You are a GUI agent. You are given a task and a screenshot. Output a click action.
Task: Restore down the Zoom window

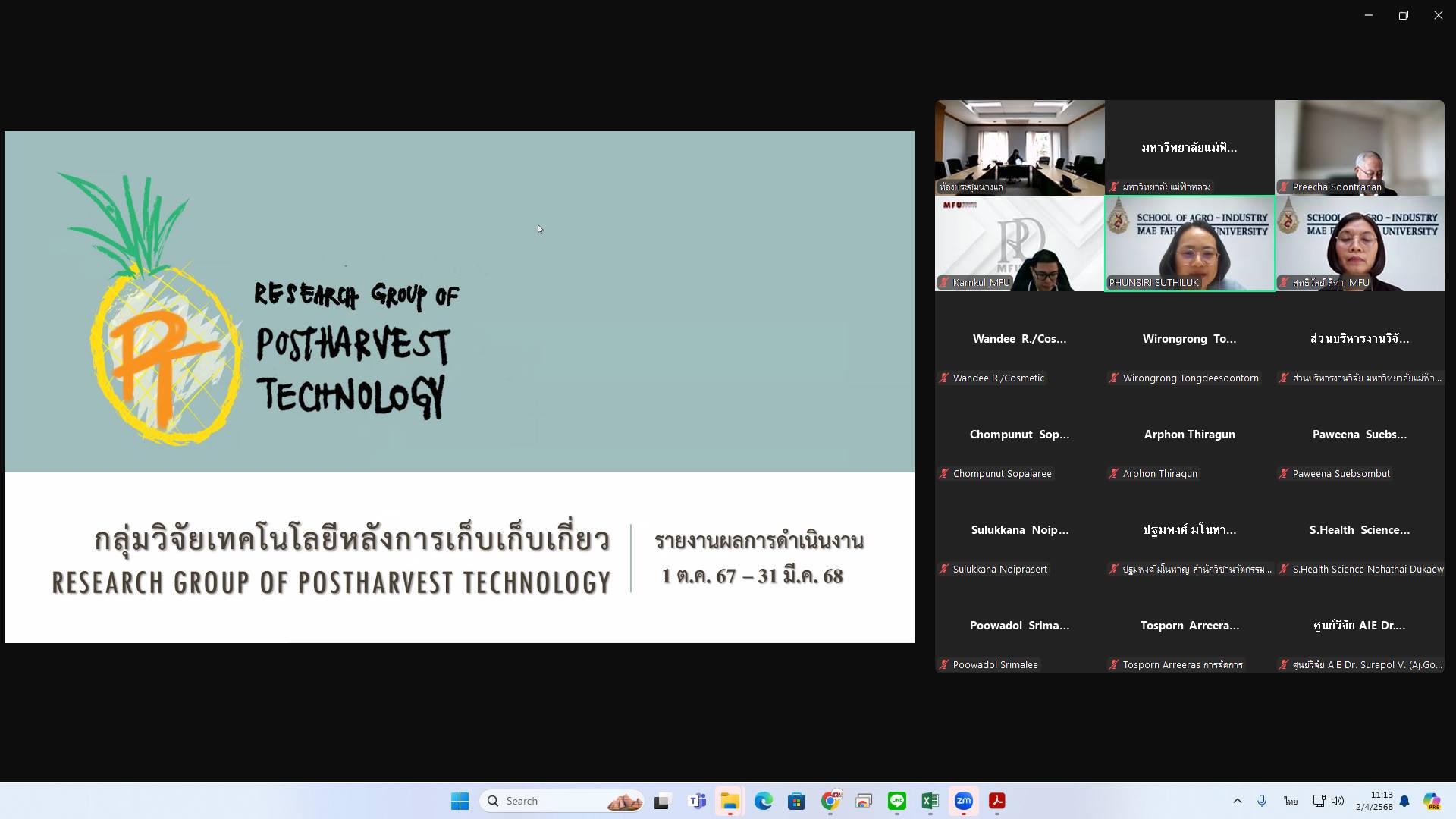coord(1404,15)
